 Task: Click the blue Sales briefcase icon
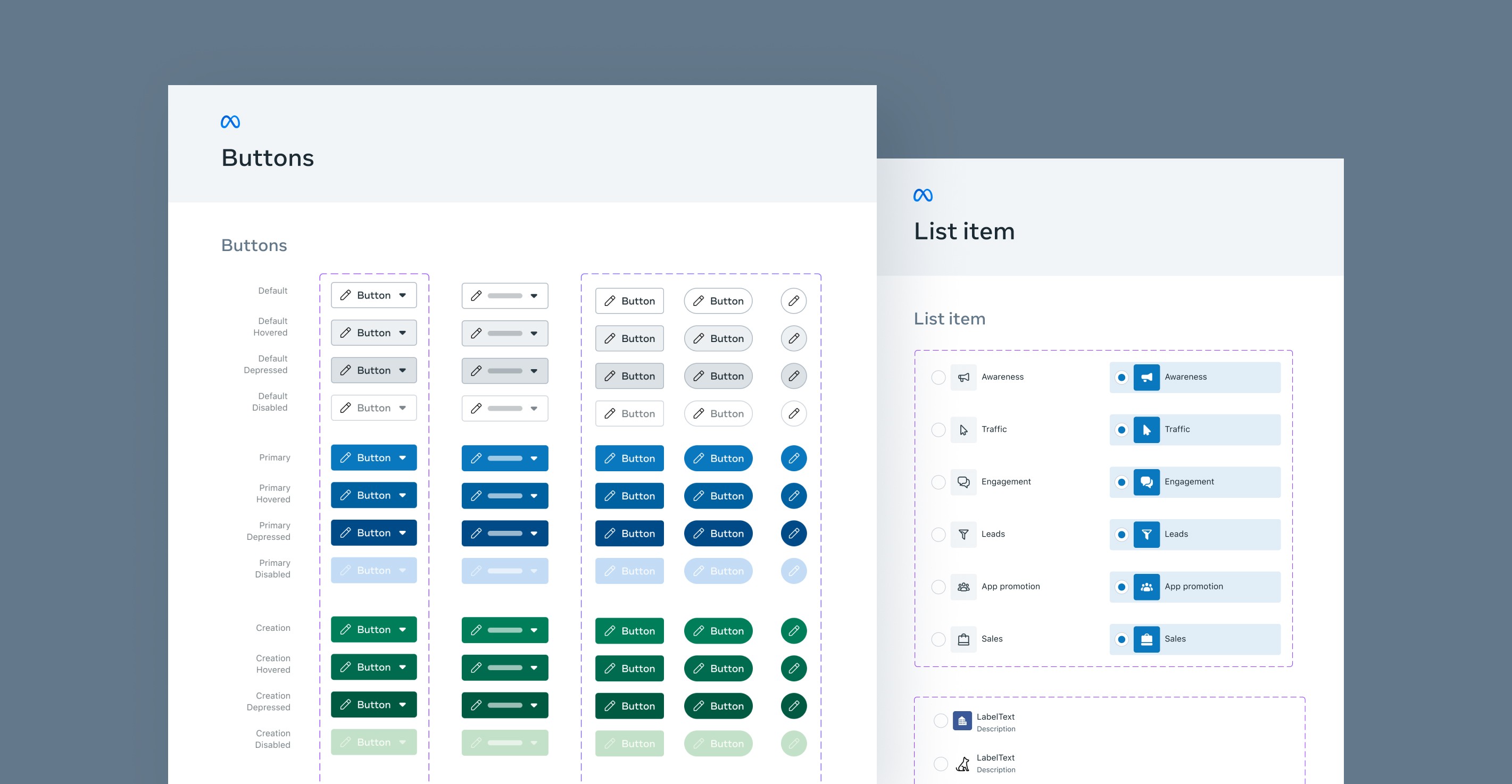pyautogui.click(x=1146, y=639)
